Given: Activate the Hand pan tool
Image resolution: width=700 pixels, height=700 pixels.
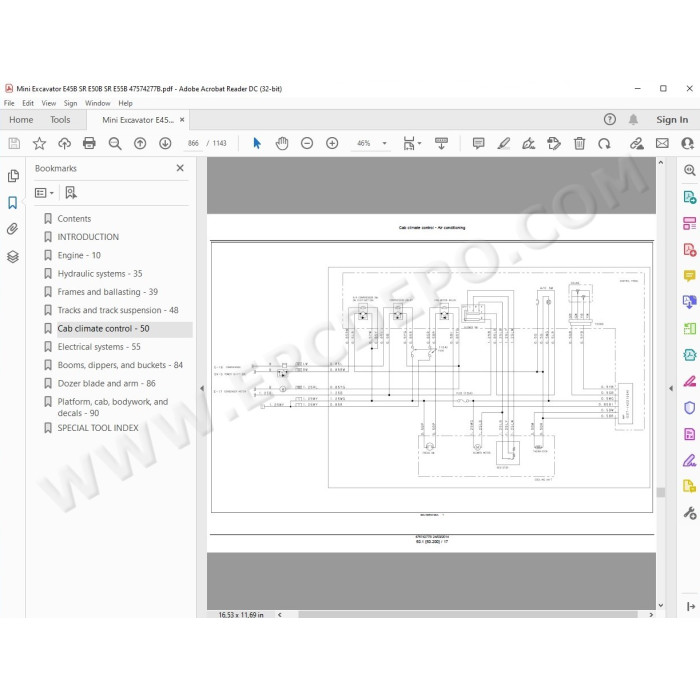Looking at the screenshot, I should (282, 143).
